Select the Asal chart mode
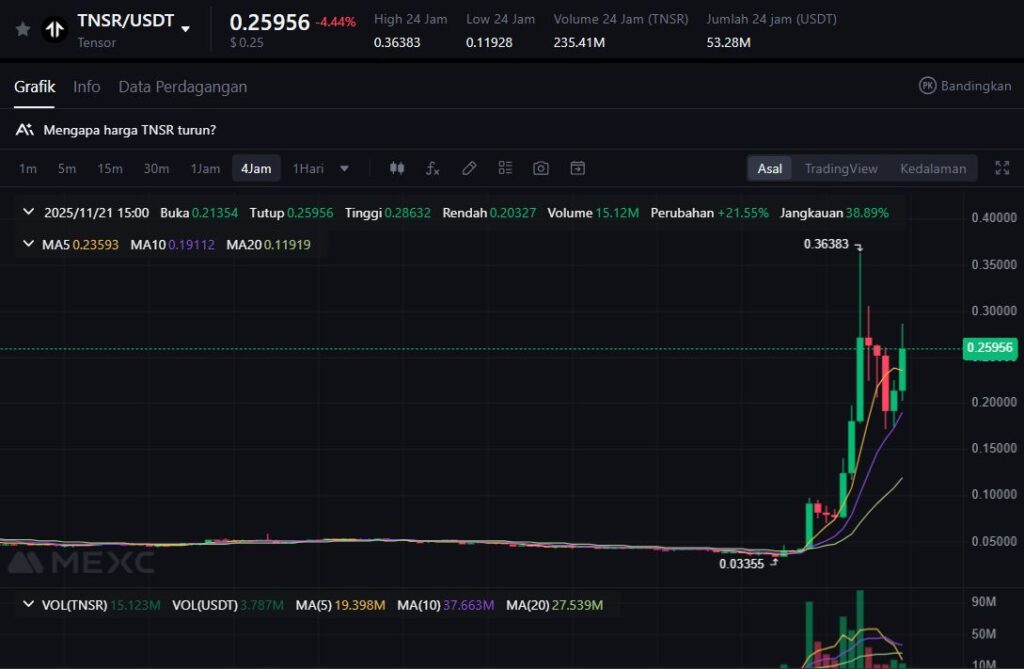Viewport: 1024px width, 669px height. coord(770,168)
